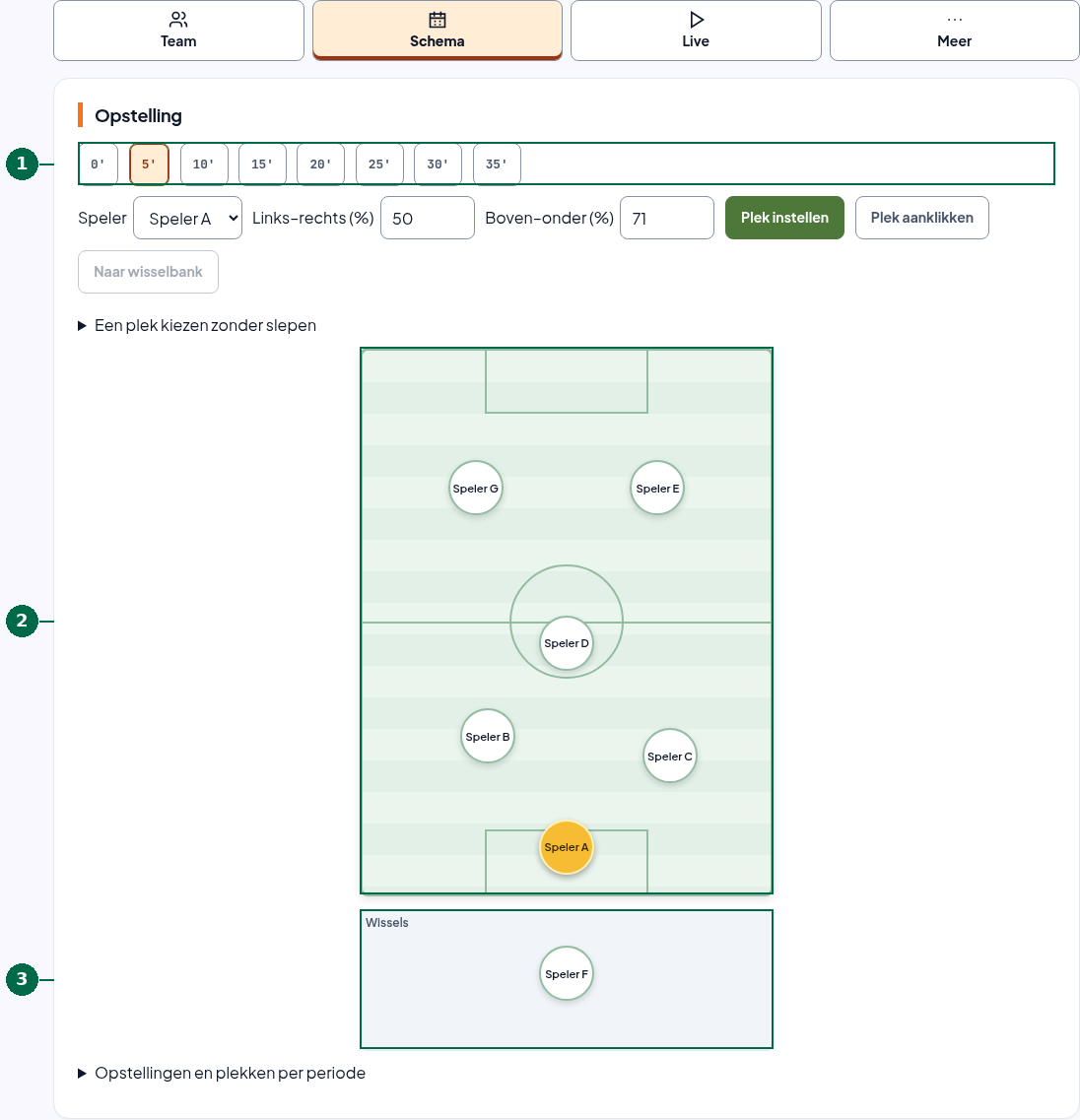Select the highlighted Speler A marker
This screenshot has height=1120, width=1080.
click(567, 847)
